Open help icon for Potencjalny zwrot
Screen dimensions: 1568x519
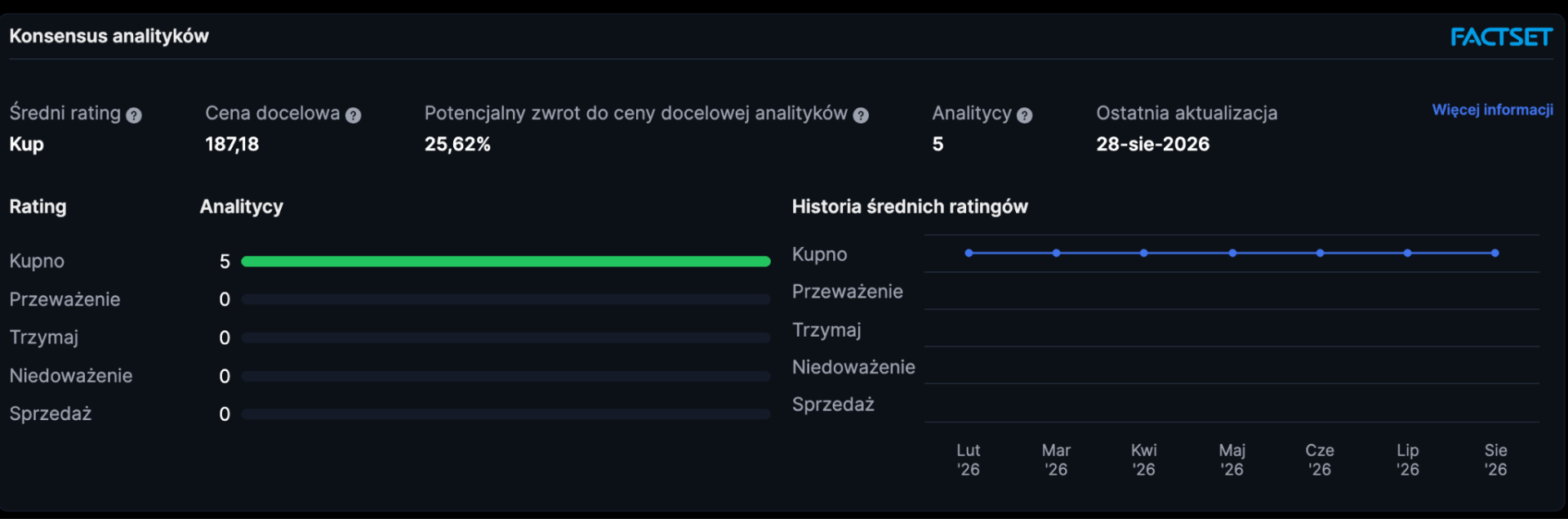point(861,115)
